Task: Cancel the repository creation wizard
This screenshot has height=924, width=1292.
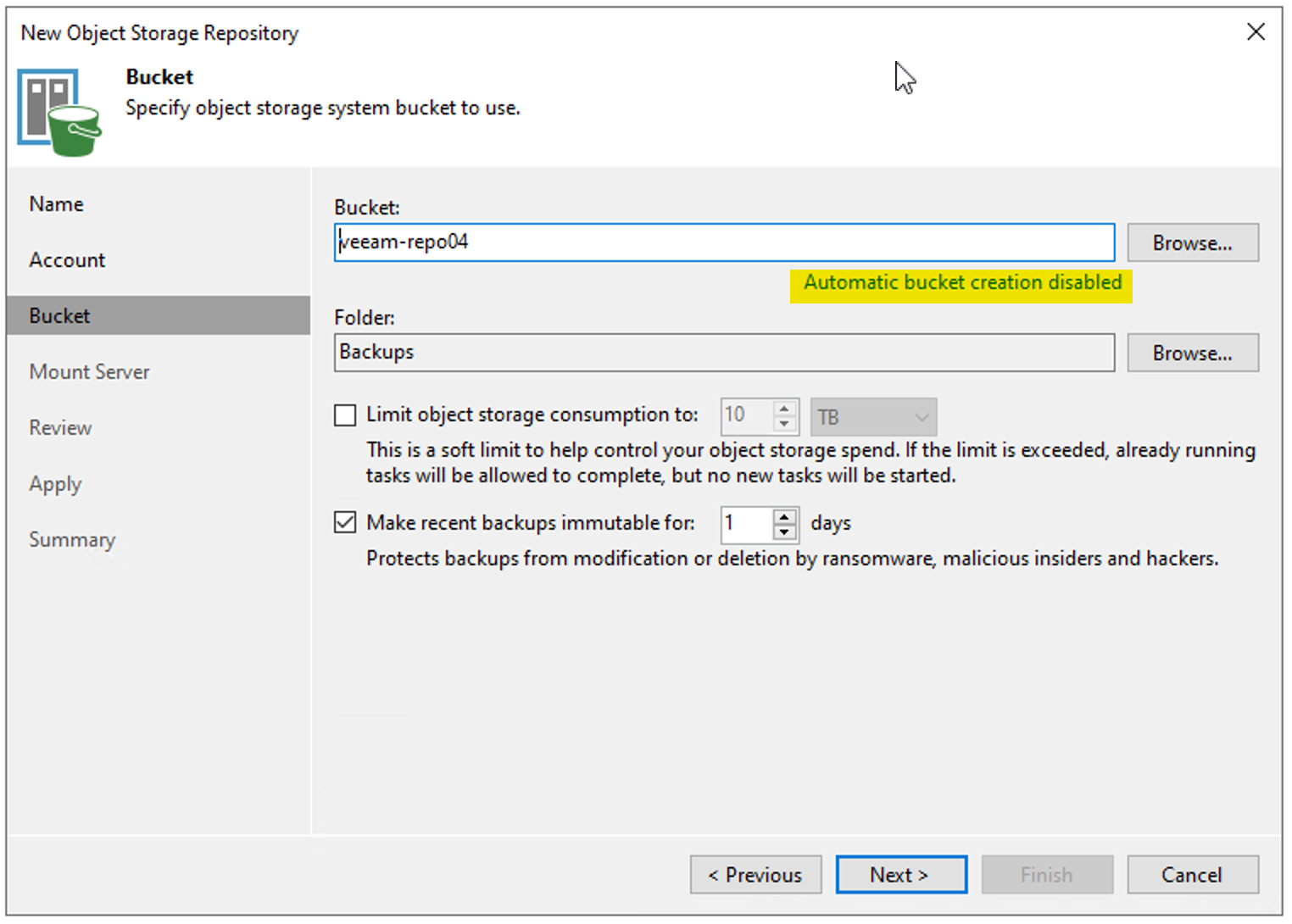Action: [x=1193, y=874]
